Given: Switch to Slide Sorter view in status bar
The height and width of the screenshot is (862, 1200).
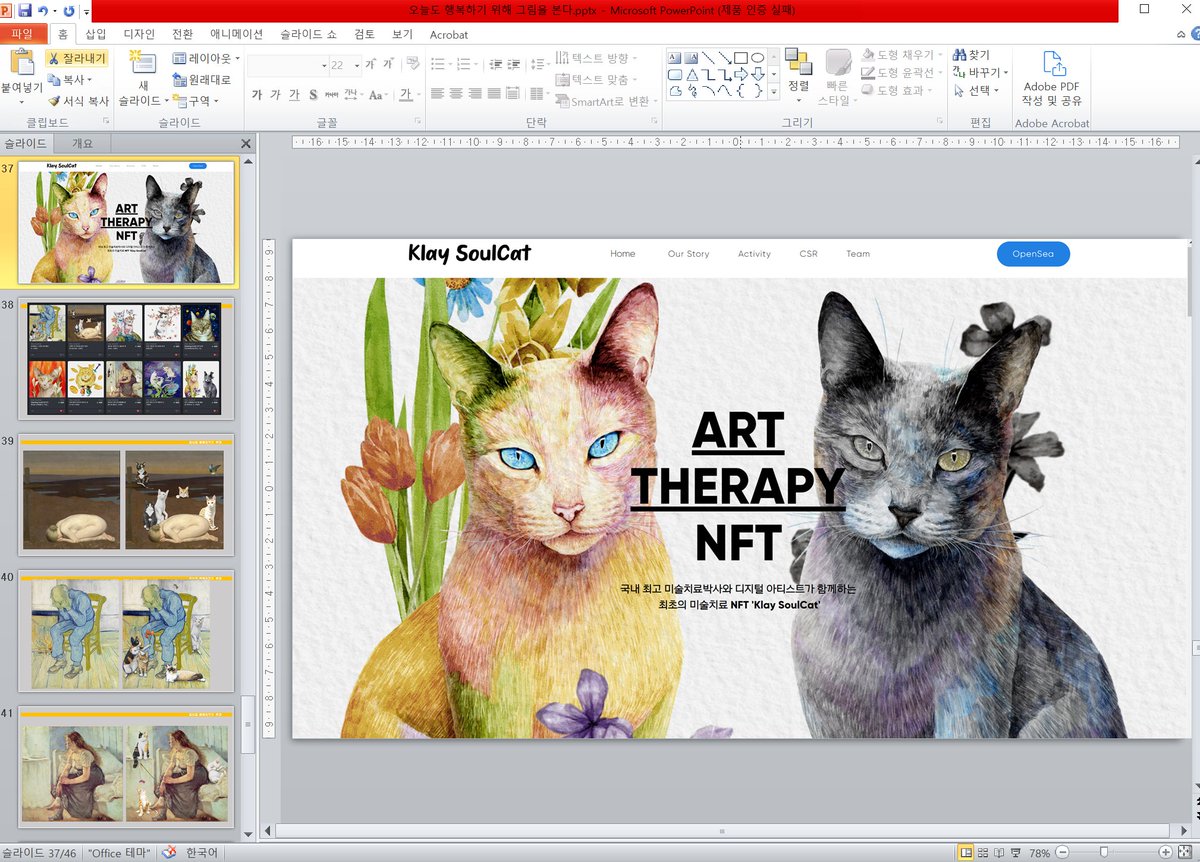Looking at the screenshot, I should click(984, 853).
